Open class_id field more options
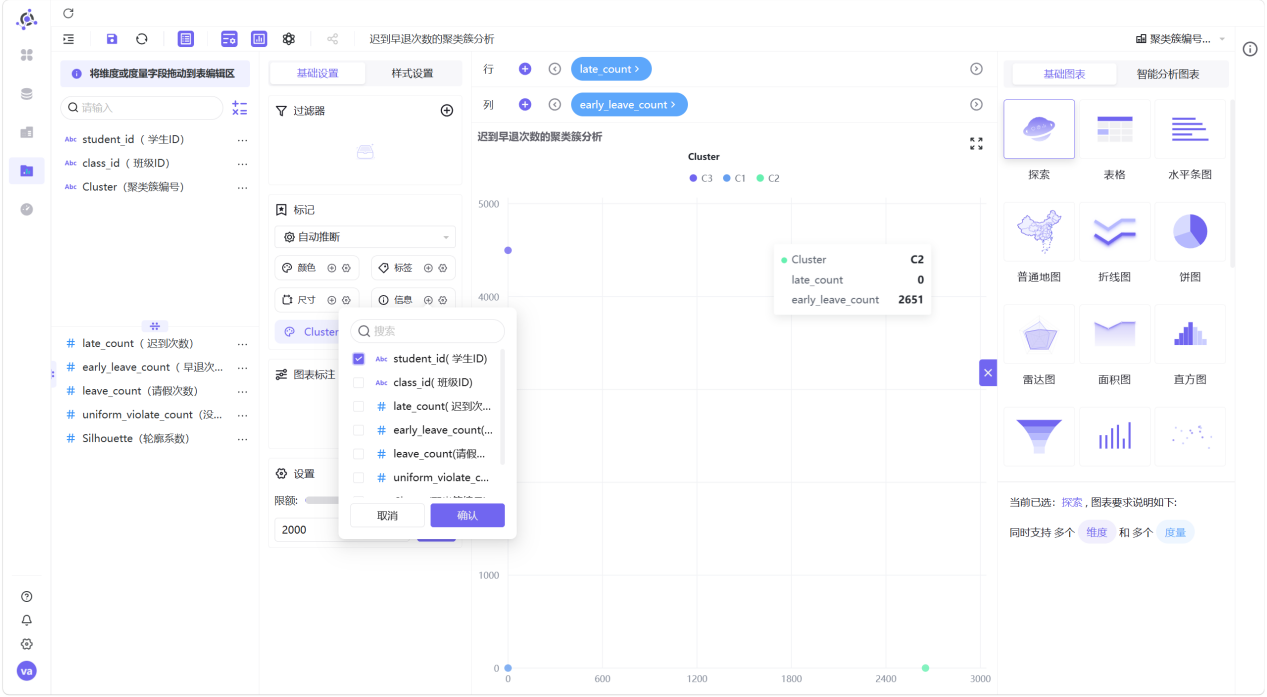Image resolution: width=1267 pixels, height=697 pixels. pyautogui.click(x=242, y=163)
